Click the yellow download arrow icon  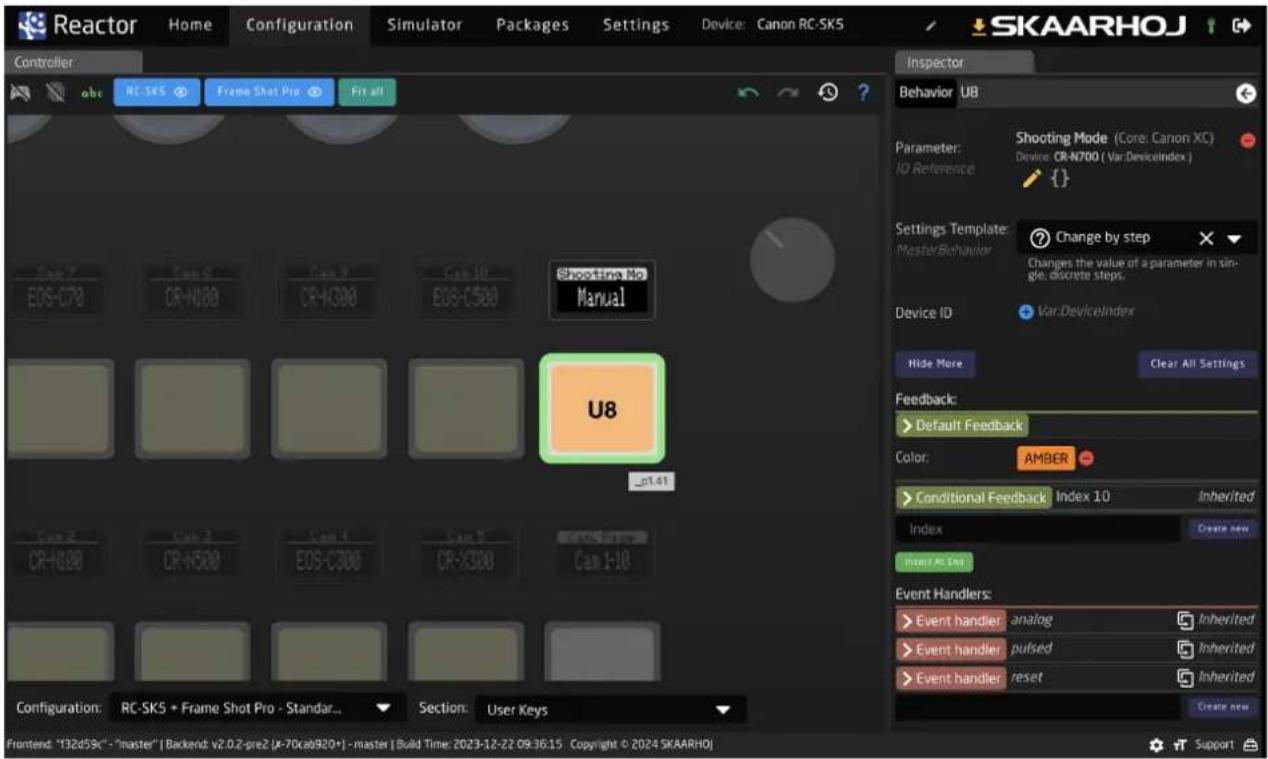(979, 25)
